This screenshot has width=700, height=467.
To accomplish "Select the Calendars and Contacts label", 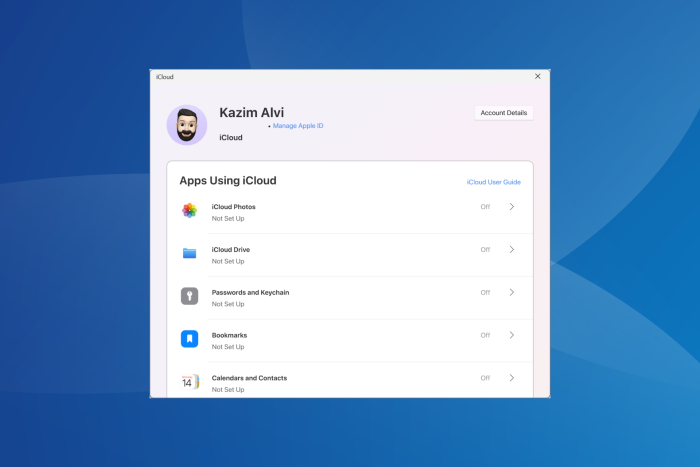I will click(250, 378).
